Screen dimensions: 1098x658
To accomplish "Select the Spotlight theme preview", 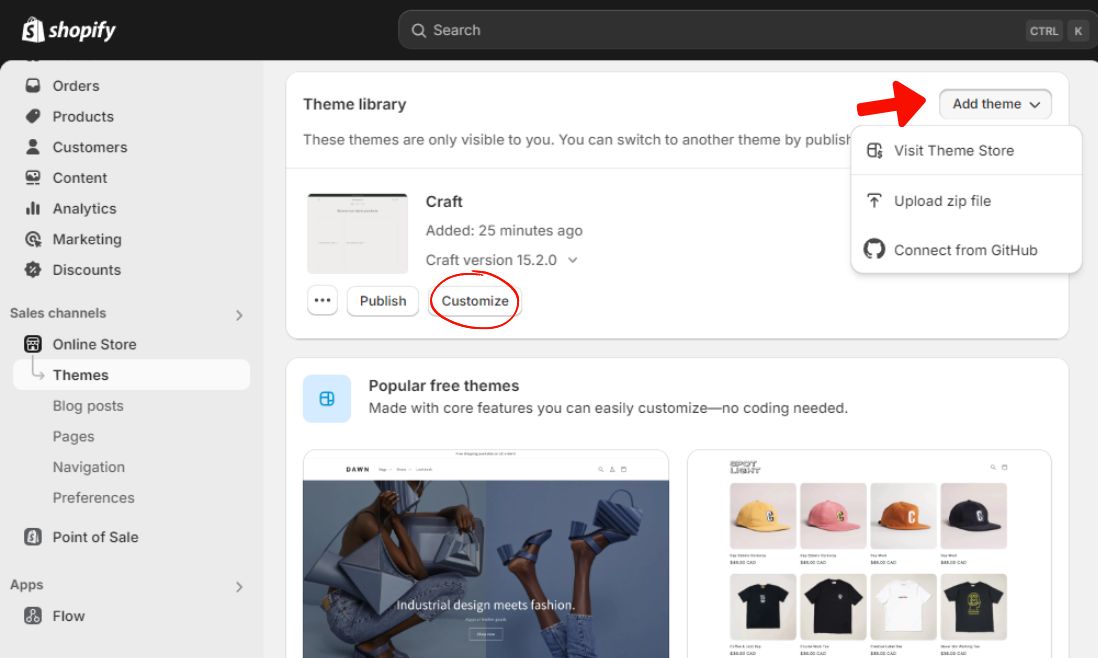I will pyautogui.click(x=869, y=554).
